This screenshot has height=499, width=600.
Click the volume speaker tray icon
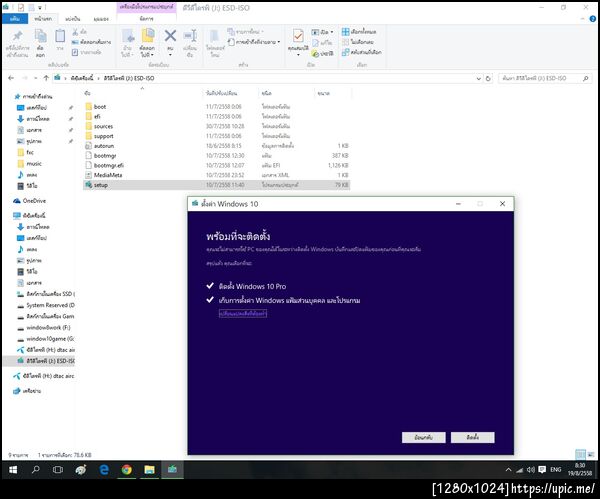pos(531,470)
